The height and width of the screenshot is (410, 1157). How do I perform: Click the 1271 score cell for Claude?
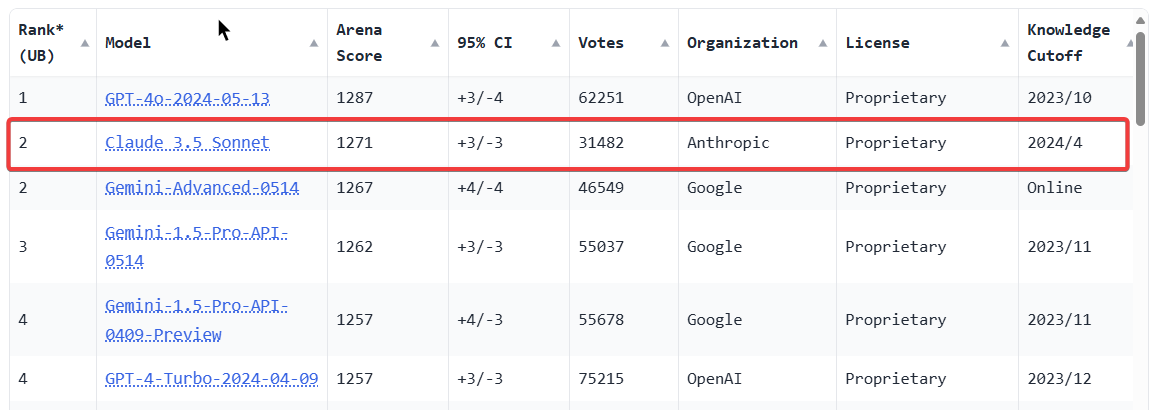click(x=355, y=143)
